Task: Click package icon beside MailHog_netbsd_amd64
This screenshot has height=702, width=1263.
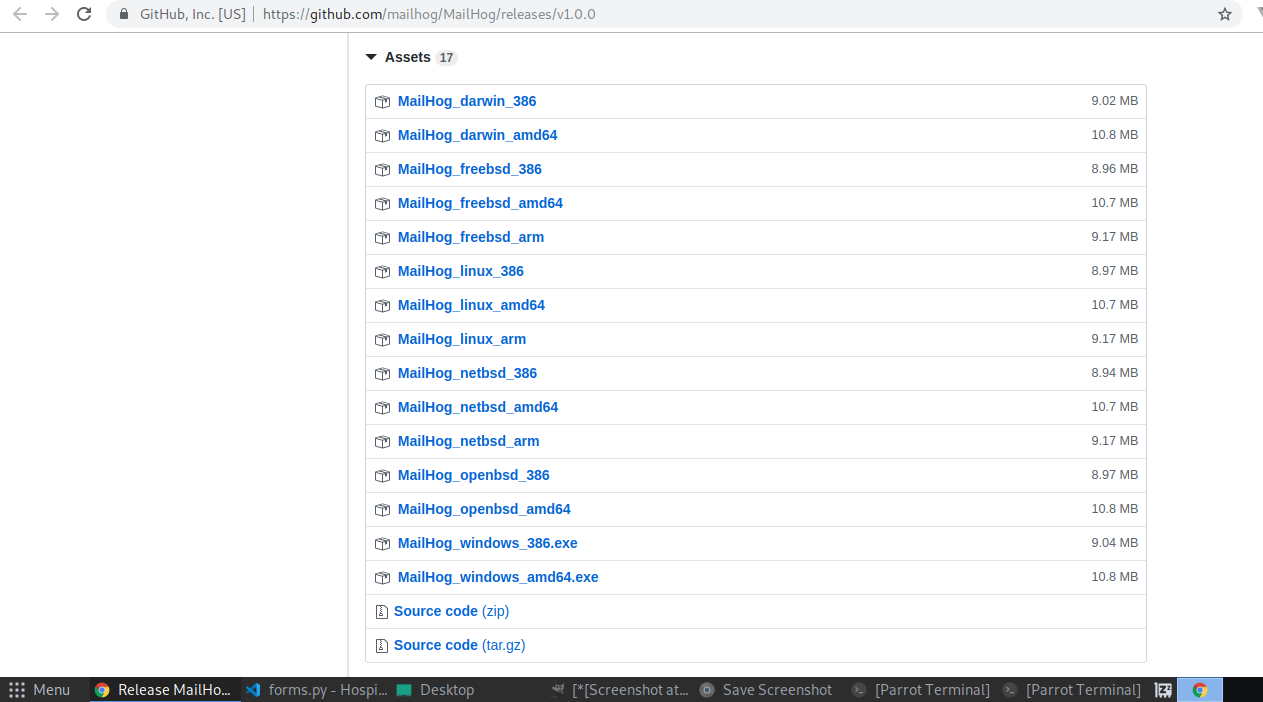Action: [382, 408]
